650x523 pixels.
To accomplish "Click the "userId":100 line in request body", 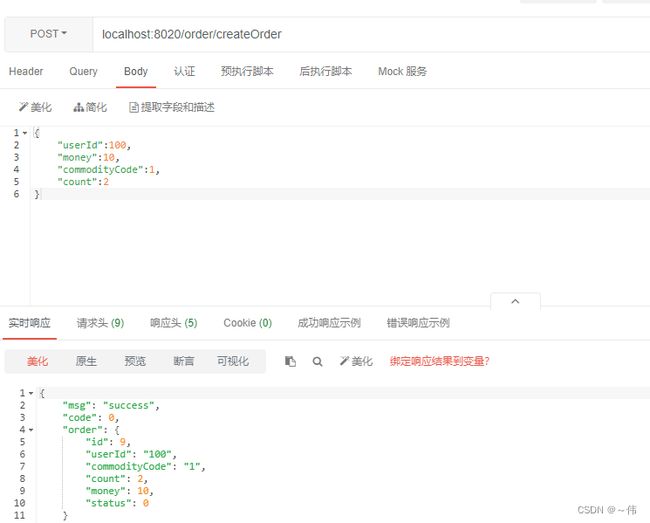I will click(94, 145).
